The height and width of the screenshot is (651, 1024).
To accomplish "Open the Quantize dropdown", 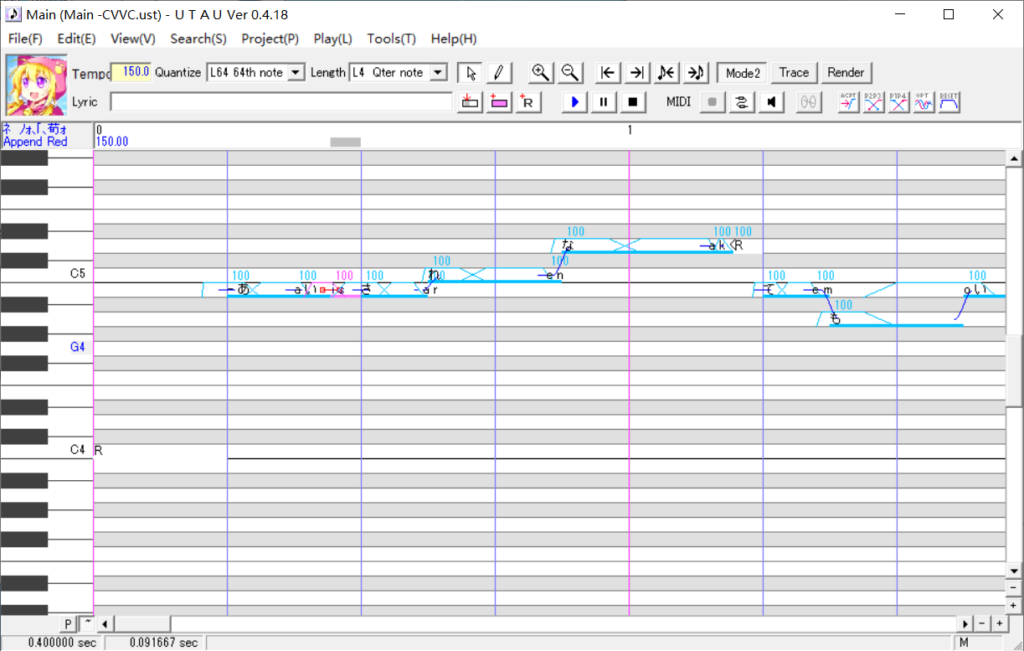I will point(296,73).
